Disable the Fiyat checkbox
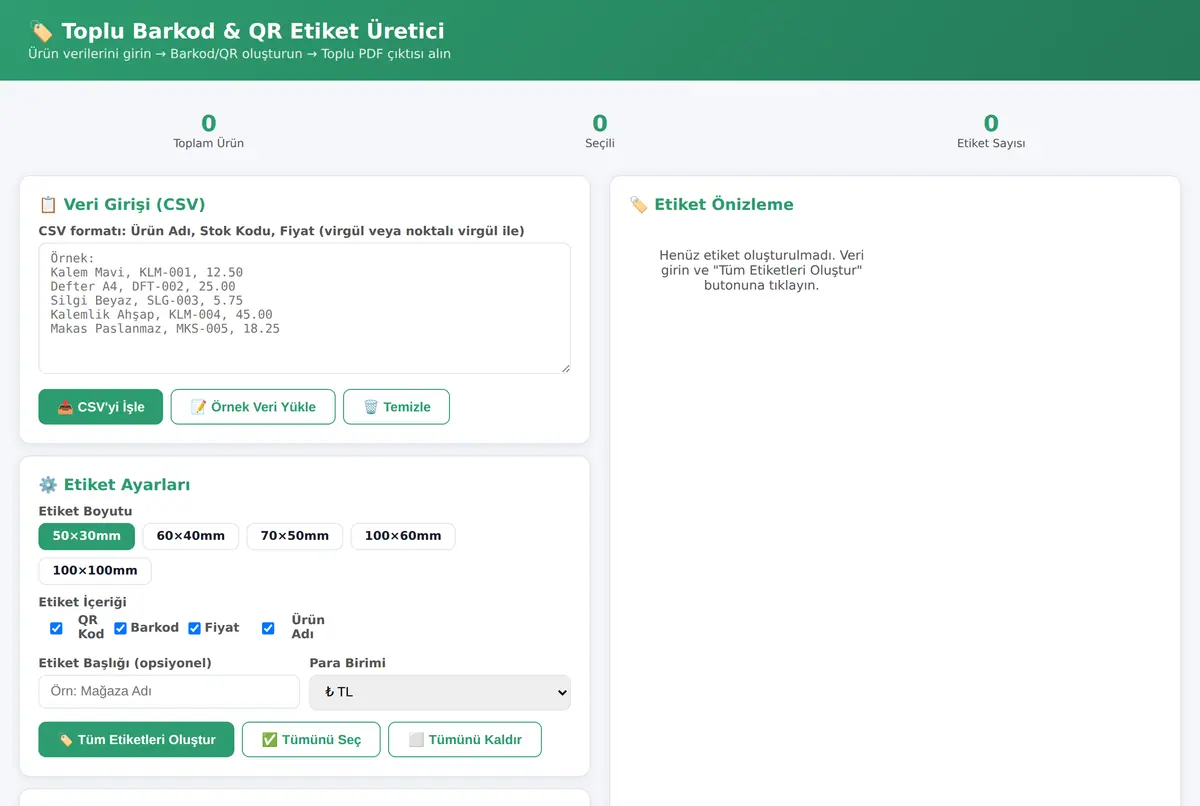This screenshot has height=806, width=1200. point(195,628)
